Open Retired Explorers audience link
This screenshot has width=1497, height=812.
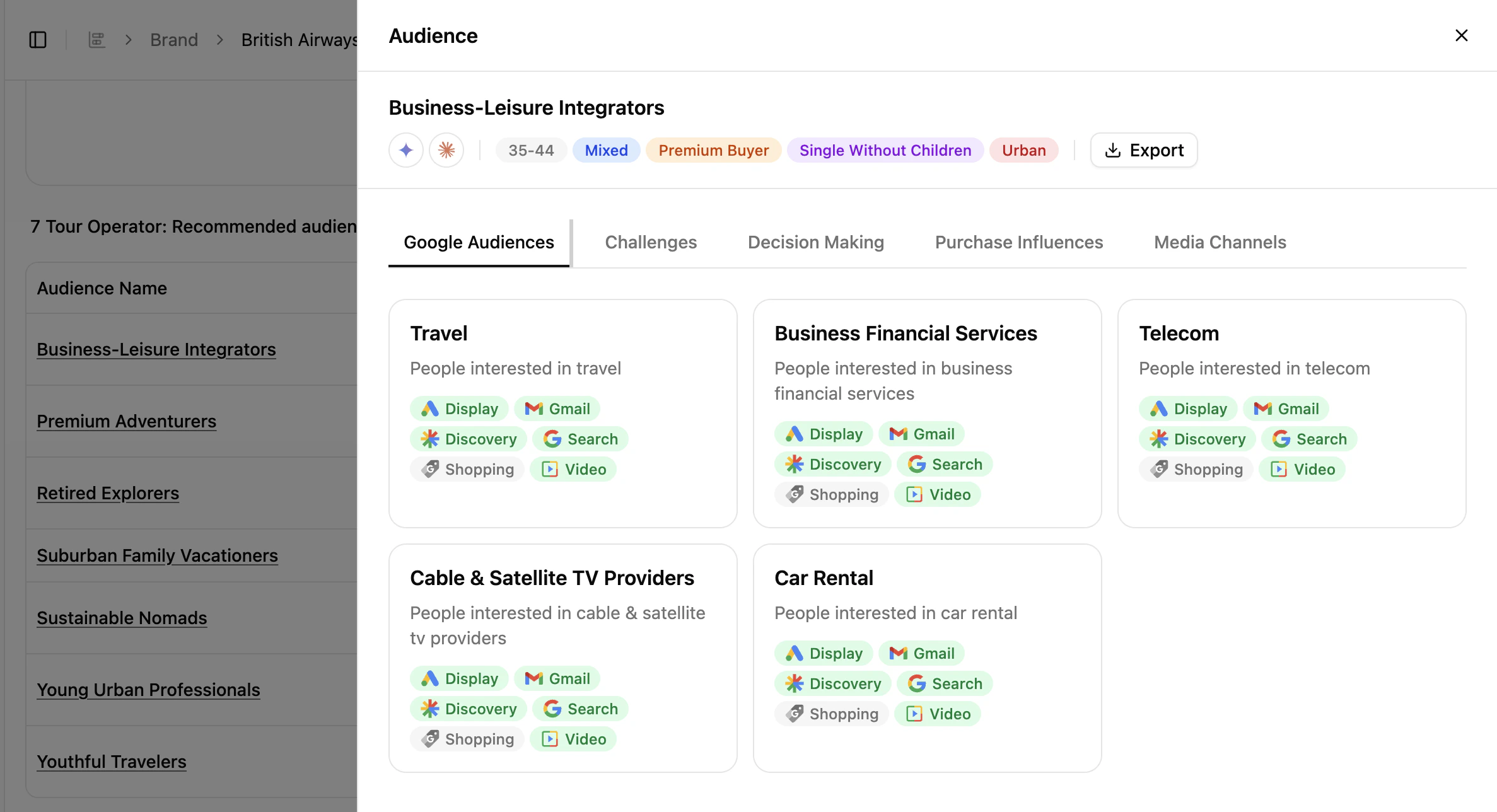click(x=108, y=493)
